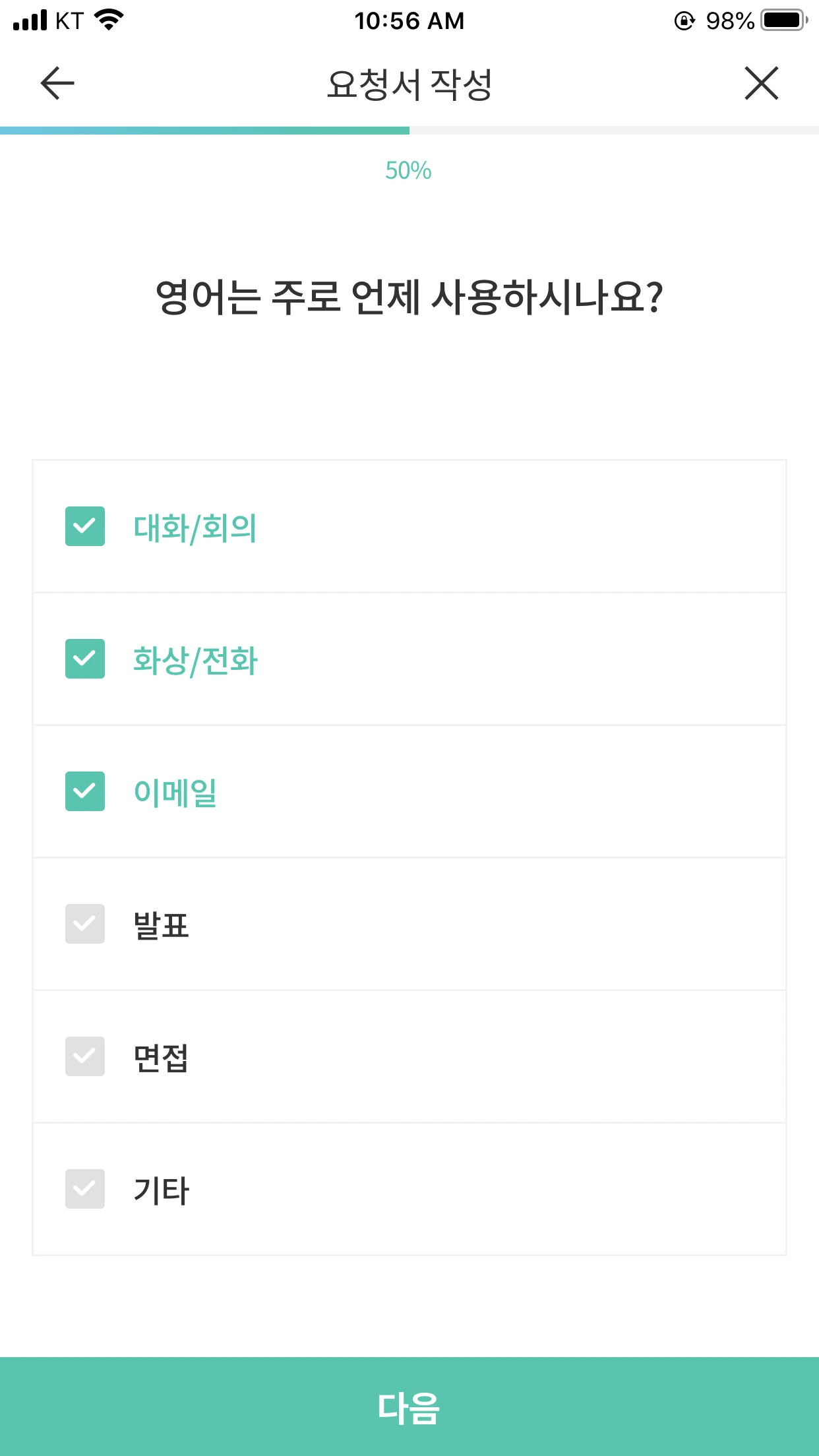The height and width of the screenshot is (1456, 819).
Task: Select the 면접 option label
Action: click(161, 1058)
